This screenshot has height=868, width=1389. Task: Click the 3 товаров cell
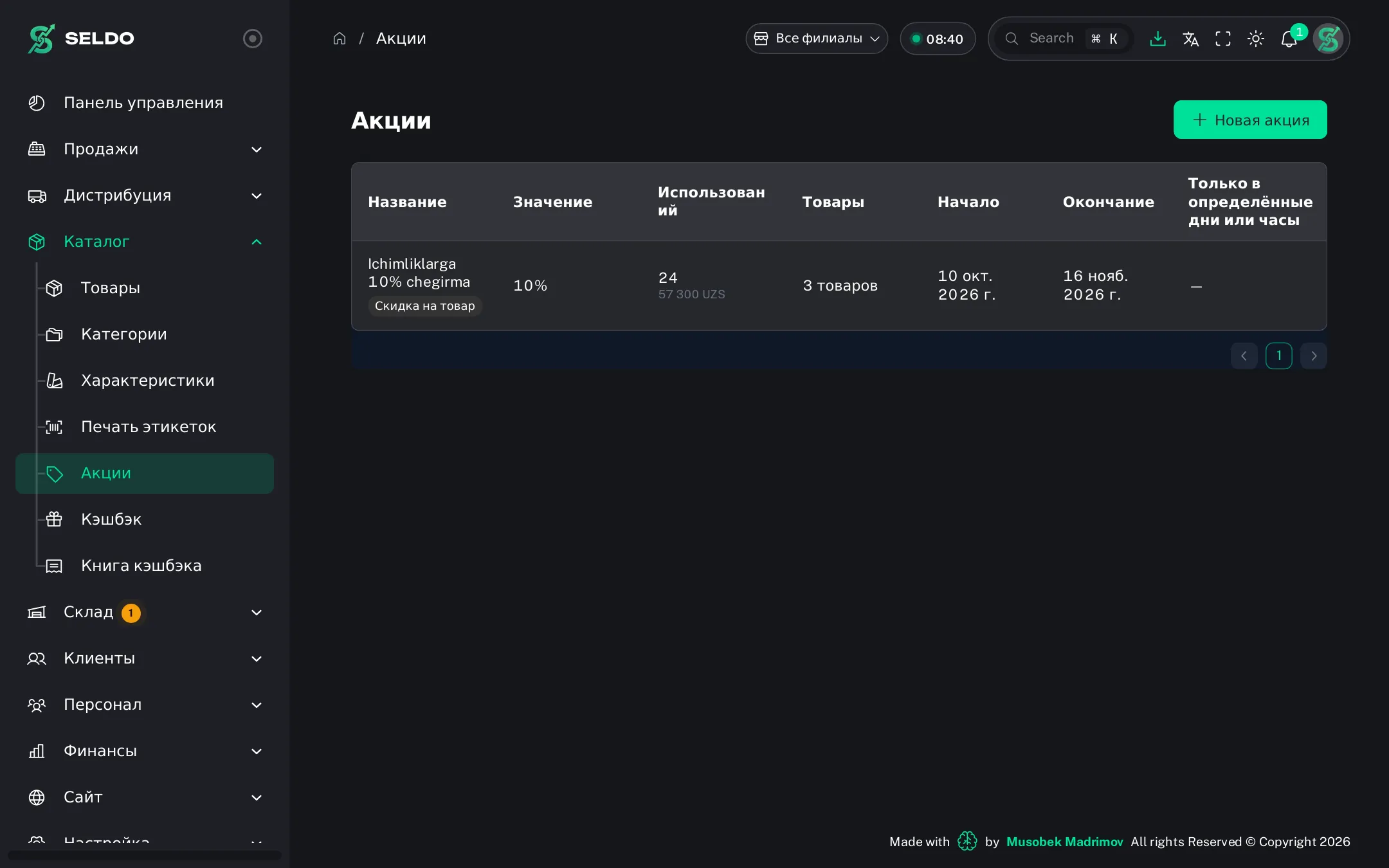pyautogui.click(x=840, y=285)
